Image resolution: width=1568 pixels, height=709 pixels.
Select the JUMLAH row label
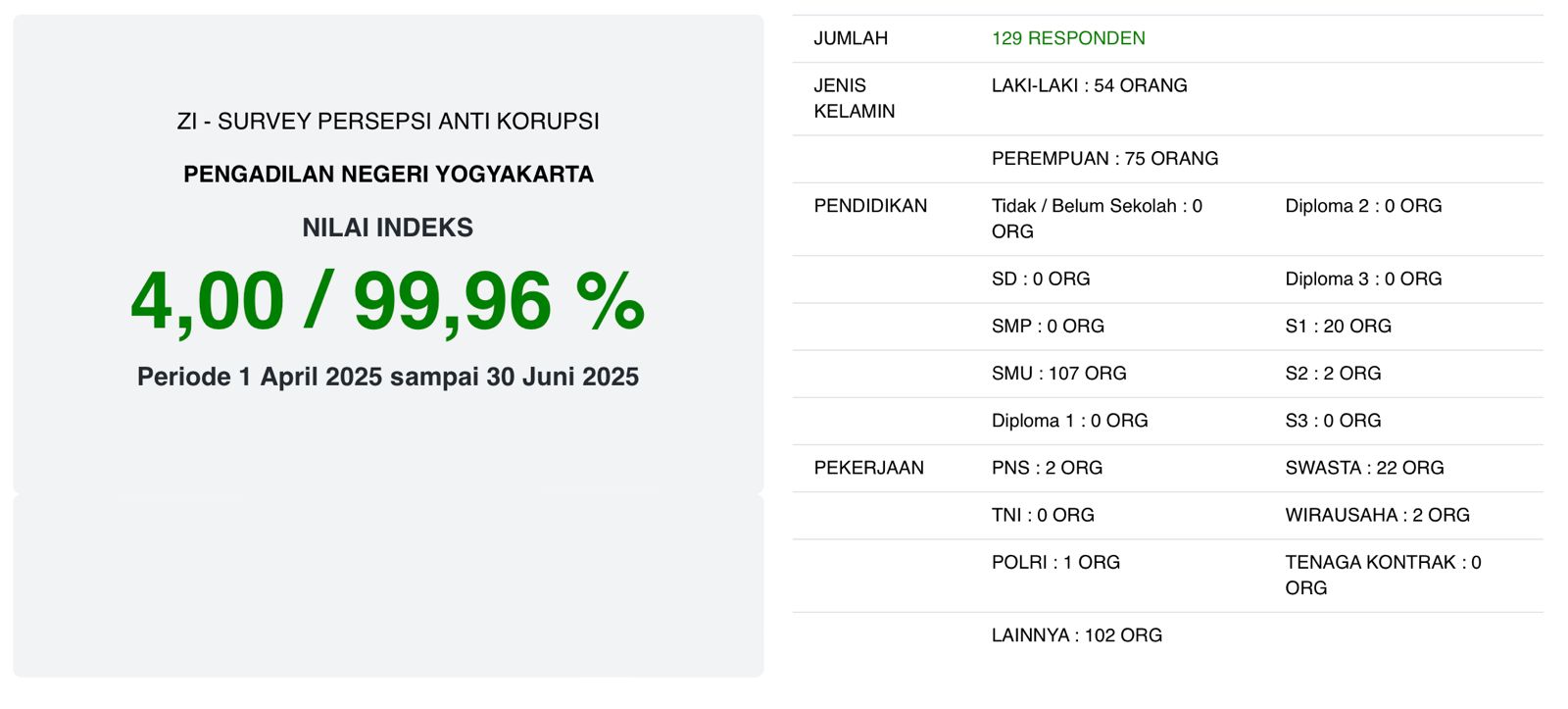coord(851,38)
